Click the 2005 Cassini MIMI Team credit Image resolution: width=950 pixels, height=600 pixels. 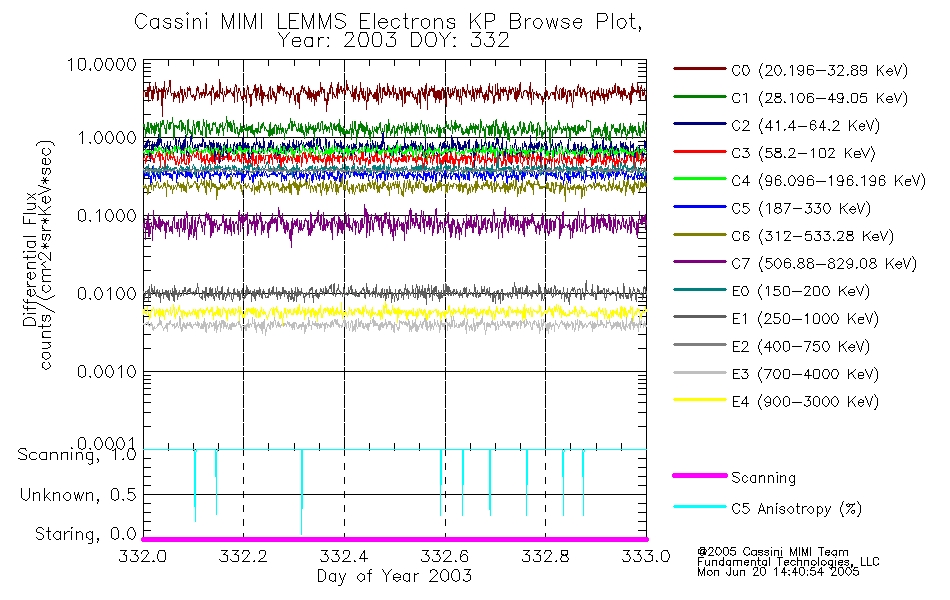coord(773,552)
